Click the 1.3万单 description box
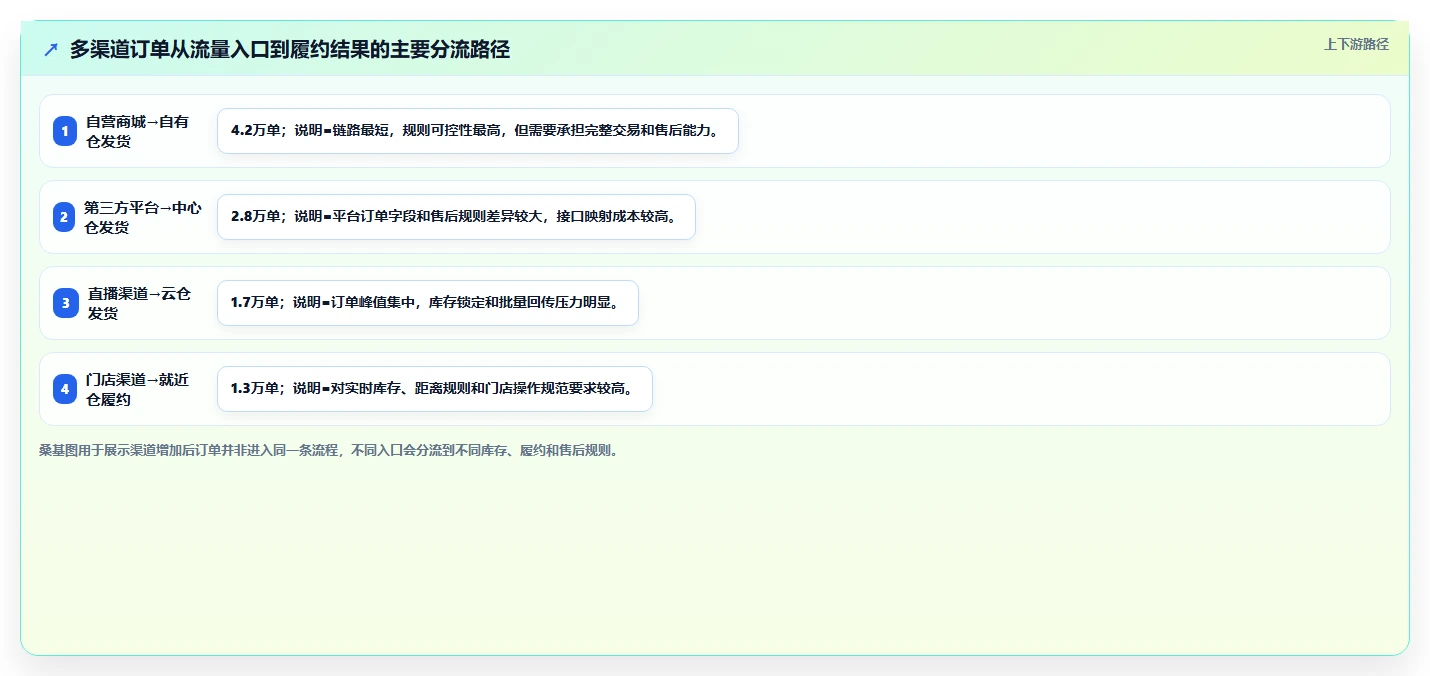Image resolution: width=1430 pixels, height=676 pixels. [x=435, y=389]
